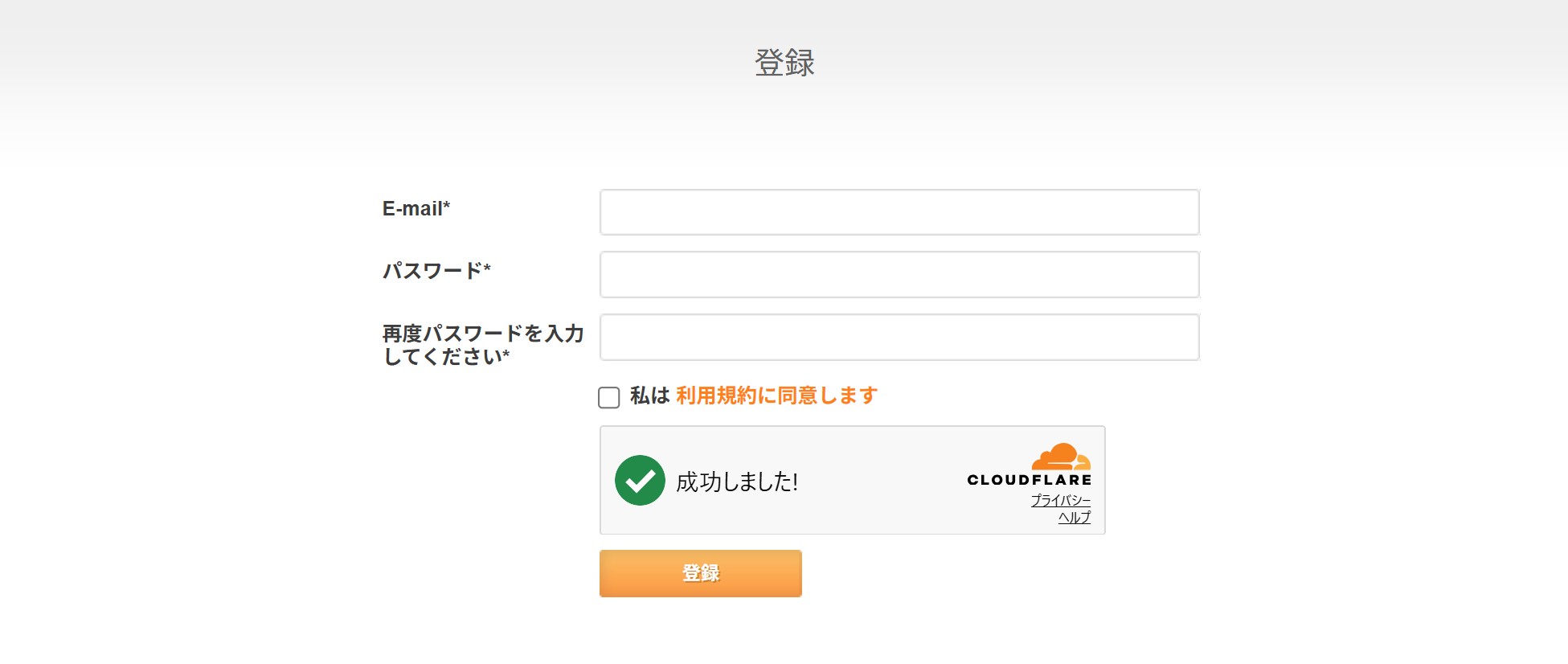Open the 利用規約に同意します terms link

[x=776, y=396]
